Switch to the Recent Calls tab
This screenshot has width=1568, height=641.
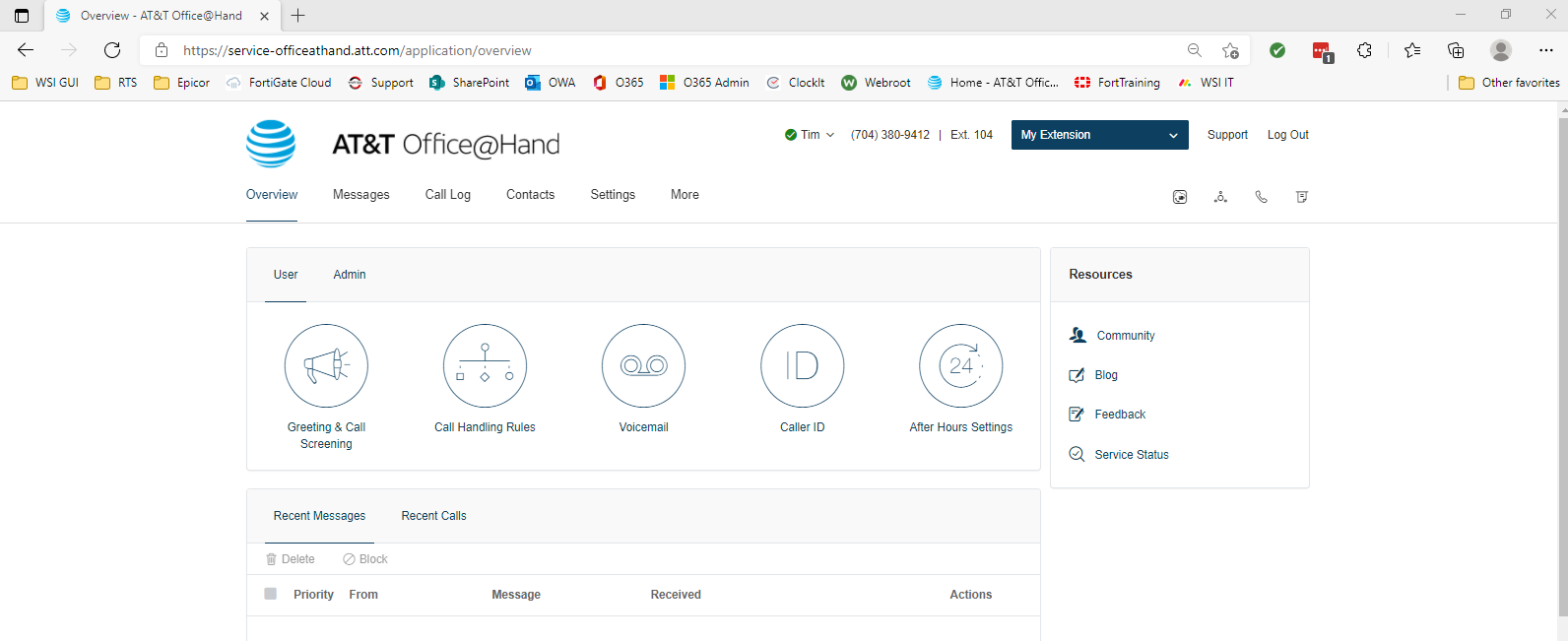433,516
